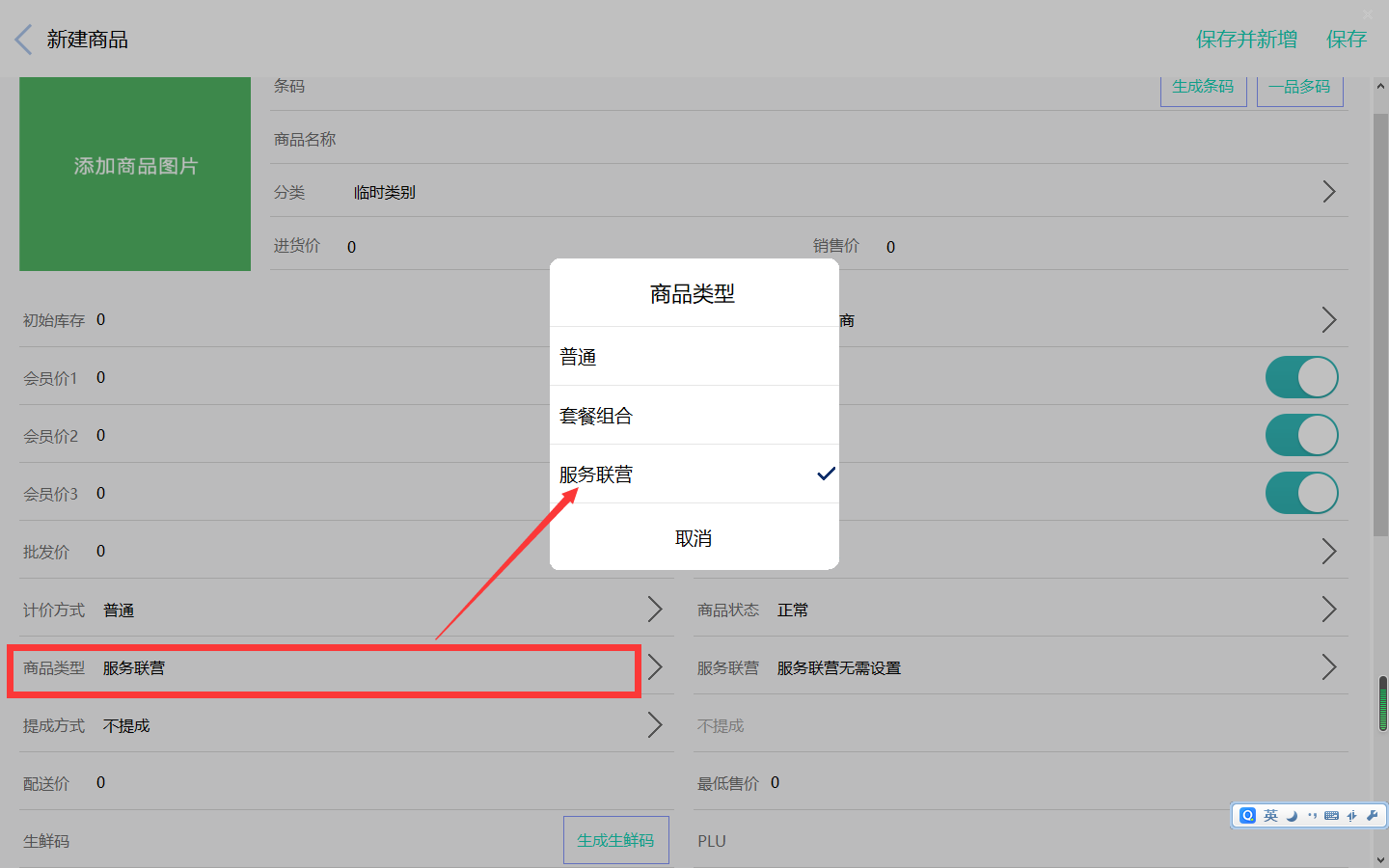Open the IME soft keyboard icon
This screenshot has width=1389, height=868.
[x=1332, y=816]
